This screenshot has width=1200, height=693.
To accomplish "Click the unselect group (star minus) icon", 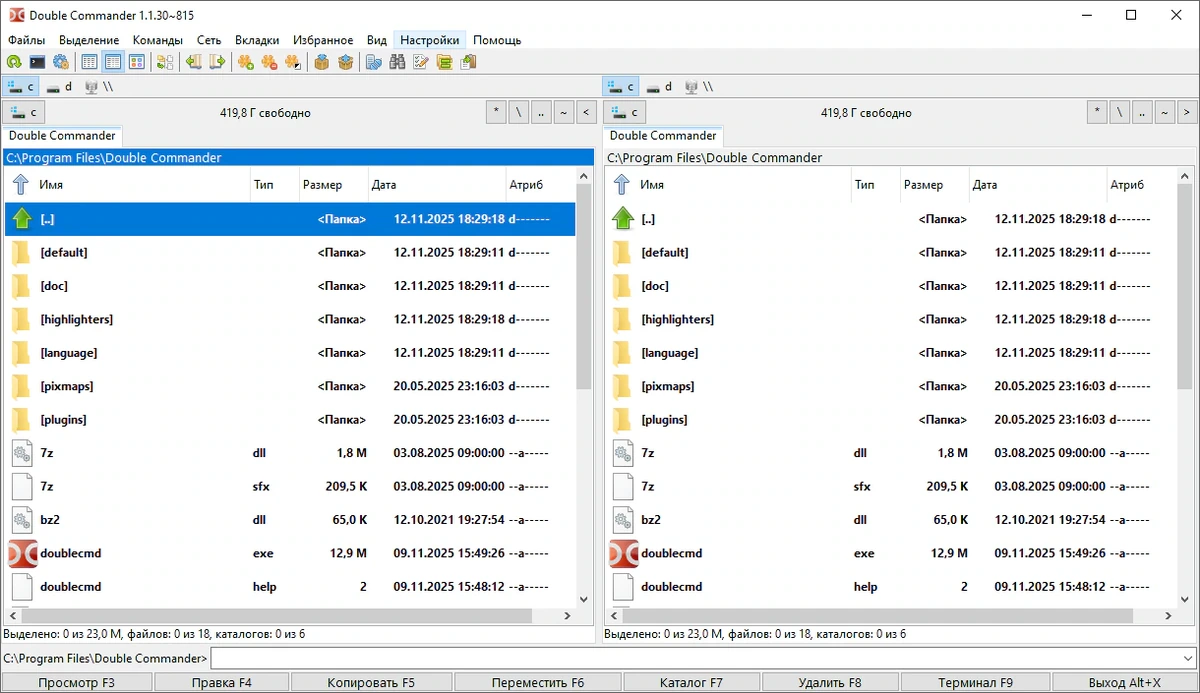I will pos(269,62).
